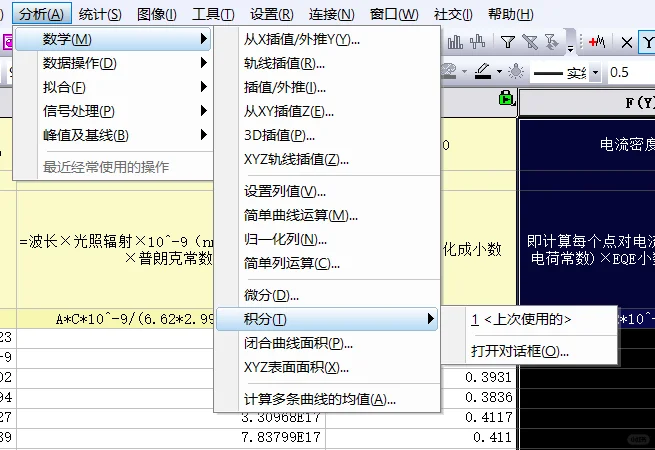Click the Remove filter crossed-funnel icon
Viewport: 655px width, 450px height.
click(x=530, y=42)
